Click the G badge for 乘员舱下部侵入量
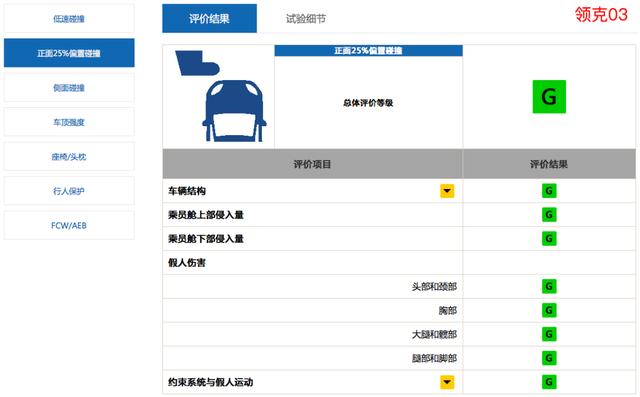The image size is (640, 397). (x=549, y=238)
